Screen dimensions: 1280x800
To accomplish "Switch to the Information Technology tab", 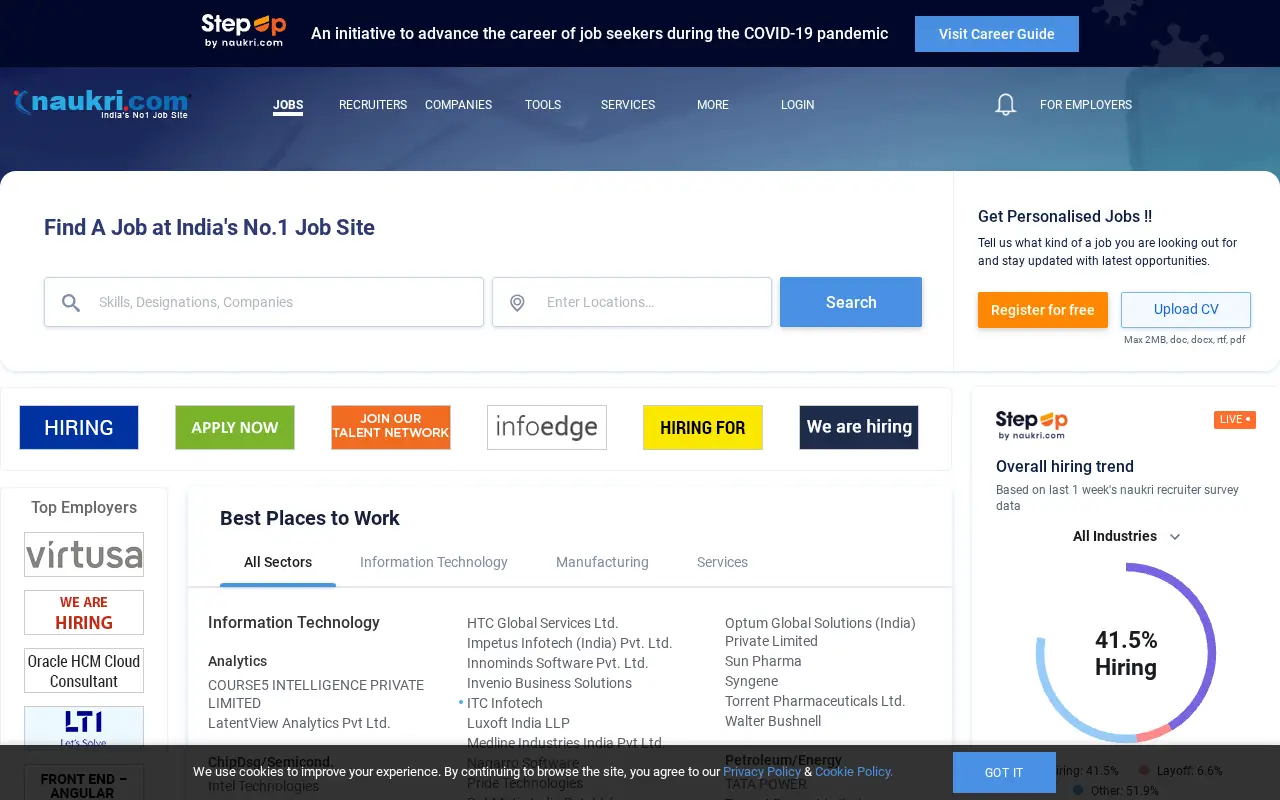I will (434, 562).
